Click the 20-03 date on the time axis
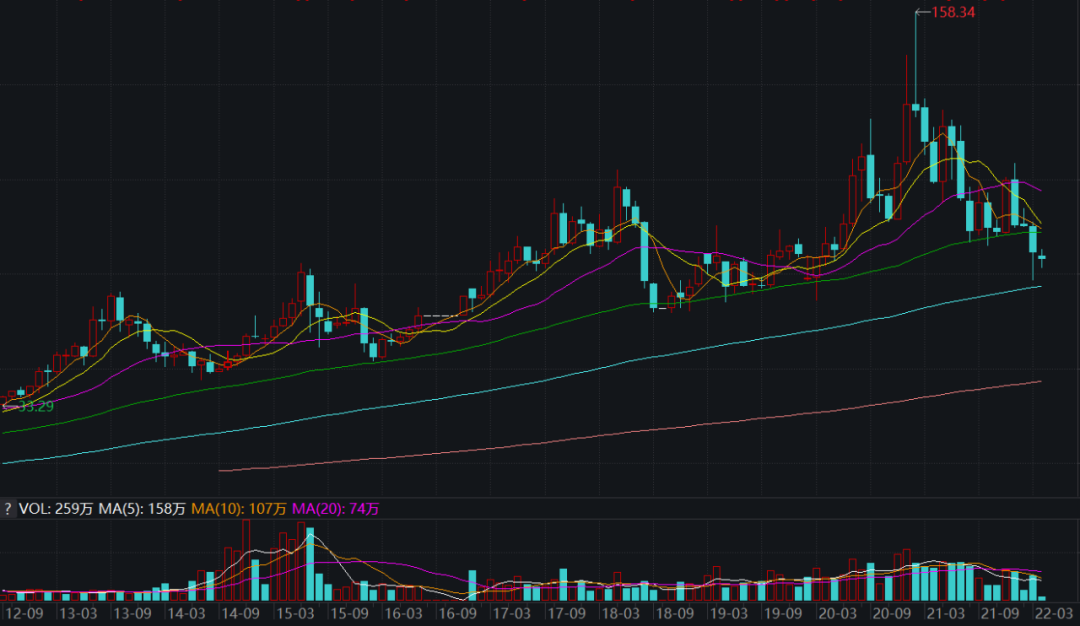Viewport: 1080px width, 626px height. click(x=838, y=613)
